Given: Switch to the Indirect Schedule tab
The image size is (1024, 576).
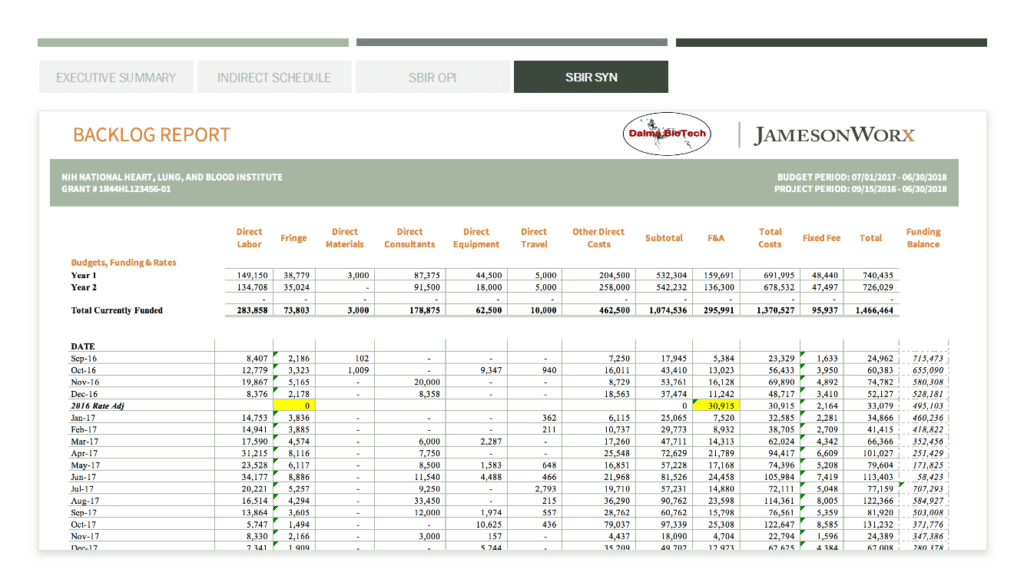Looking at the screenshot, I should (x=274, y=77).
